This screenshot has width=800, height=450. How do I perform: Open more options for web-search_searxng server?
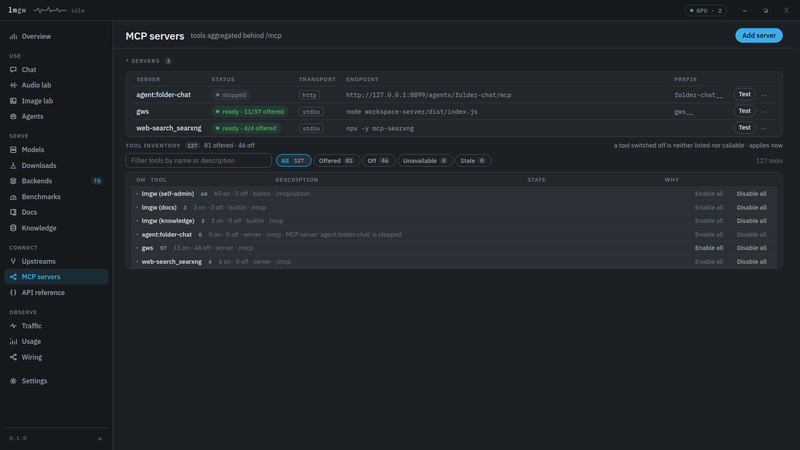[x=764, y=128]
